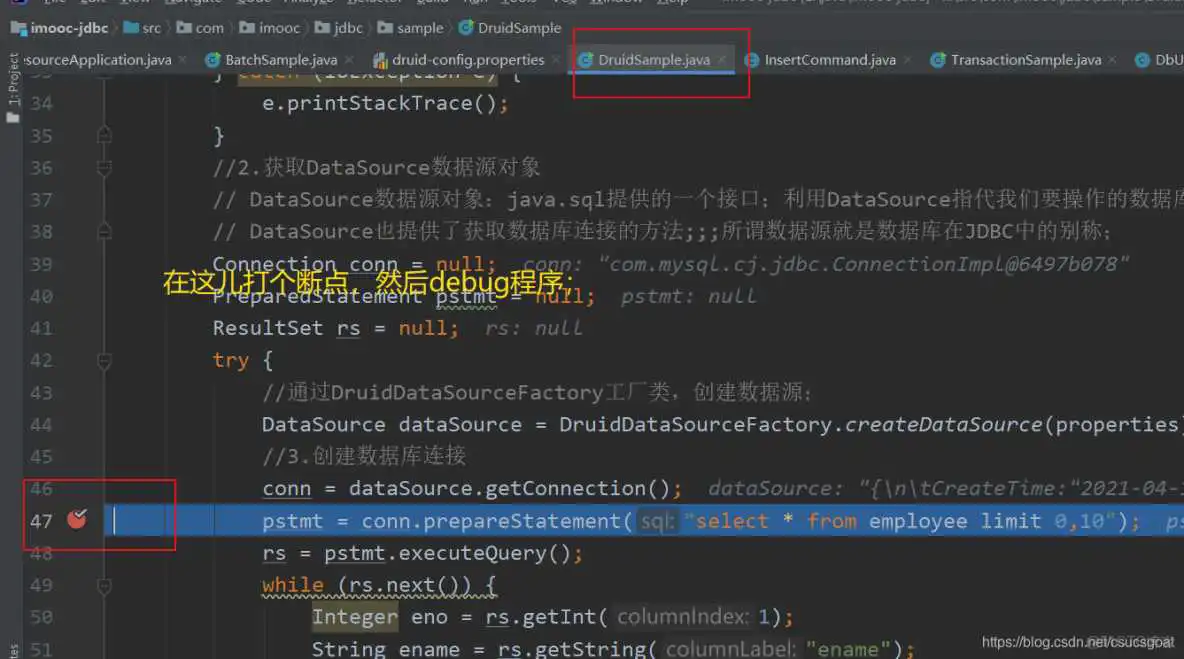This screenshot has height=659, width=1184.
Task: Open the InsertCommand.java tab
Action: coord(821,60)
